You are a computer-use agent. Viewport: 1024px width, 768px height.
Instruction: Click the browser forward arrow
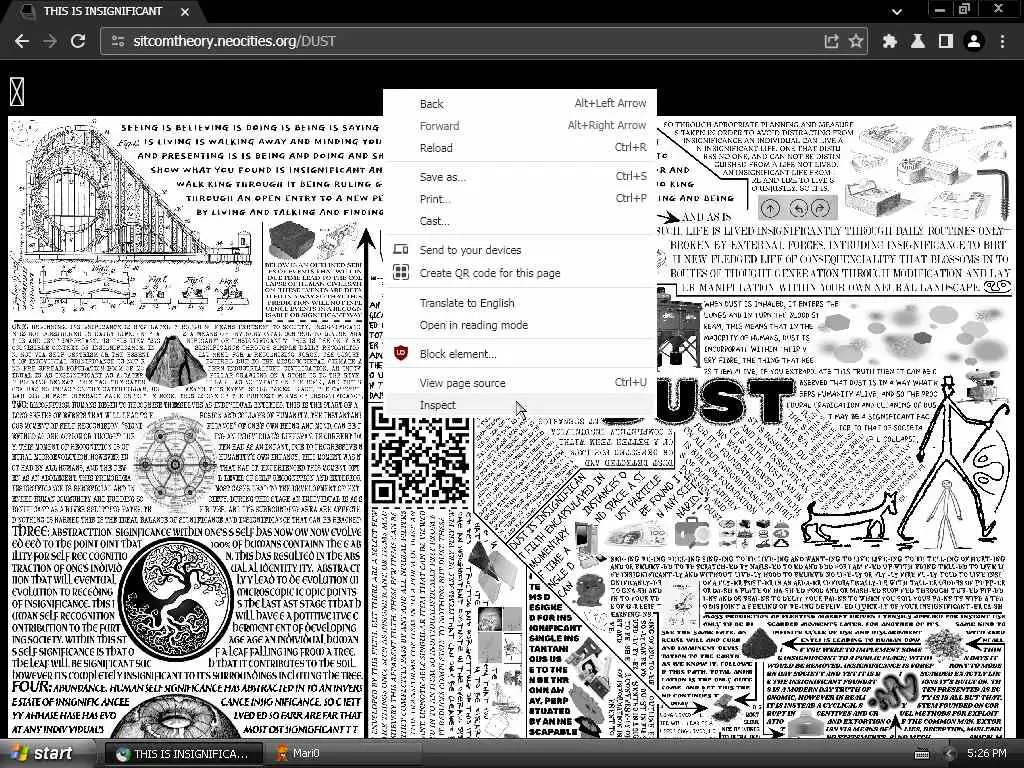pyautogui.click(x=50, y=41)
